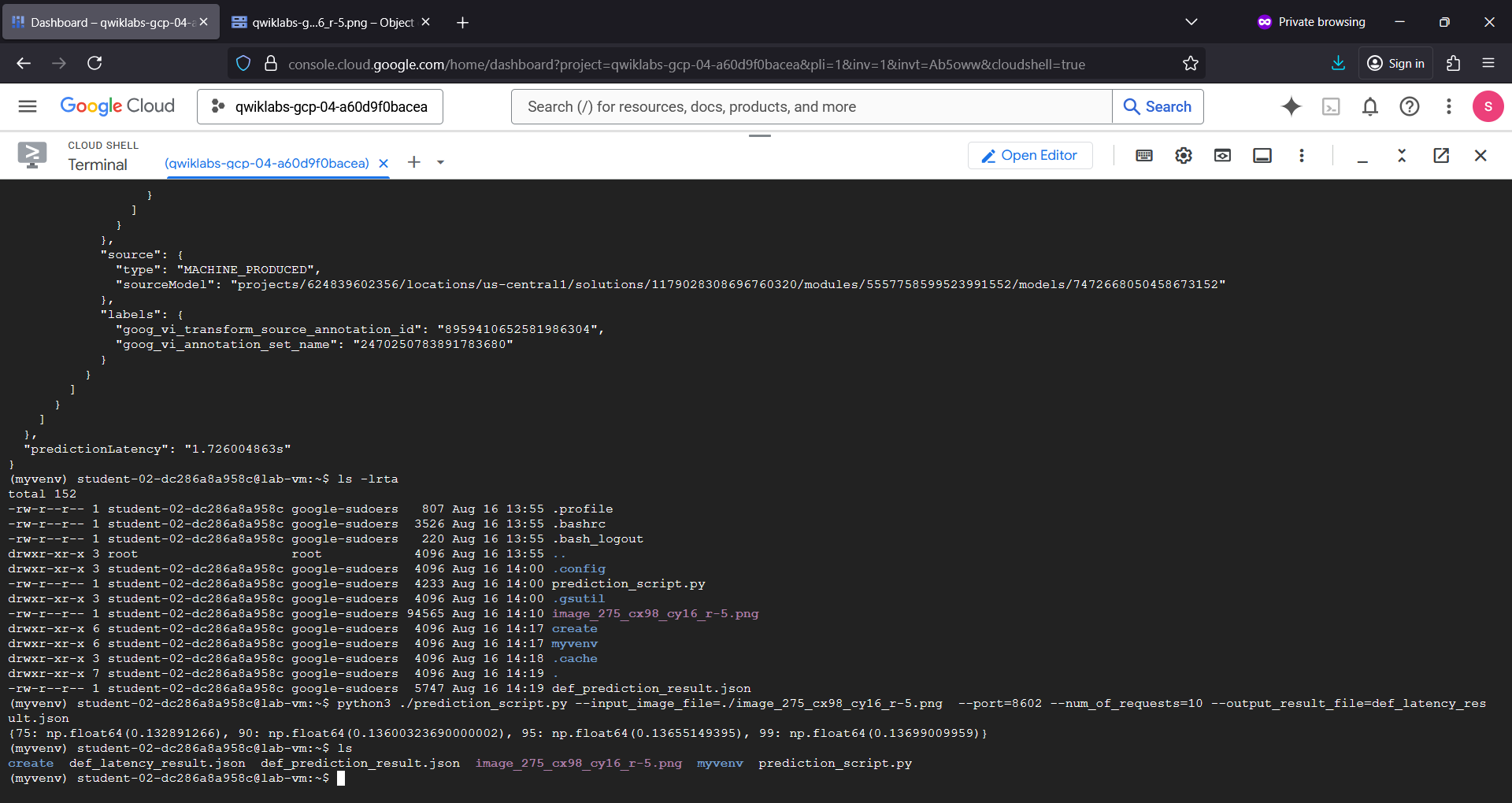Focus the resources search field
The width and height of the screenshot is (1512, 803).
pyautogui.click(x=811, y=106)
